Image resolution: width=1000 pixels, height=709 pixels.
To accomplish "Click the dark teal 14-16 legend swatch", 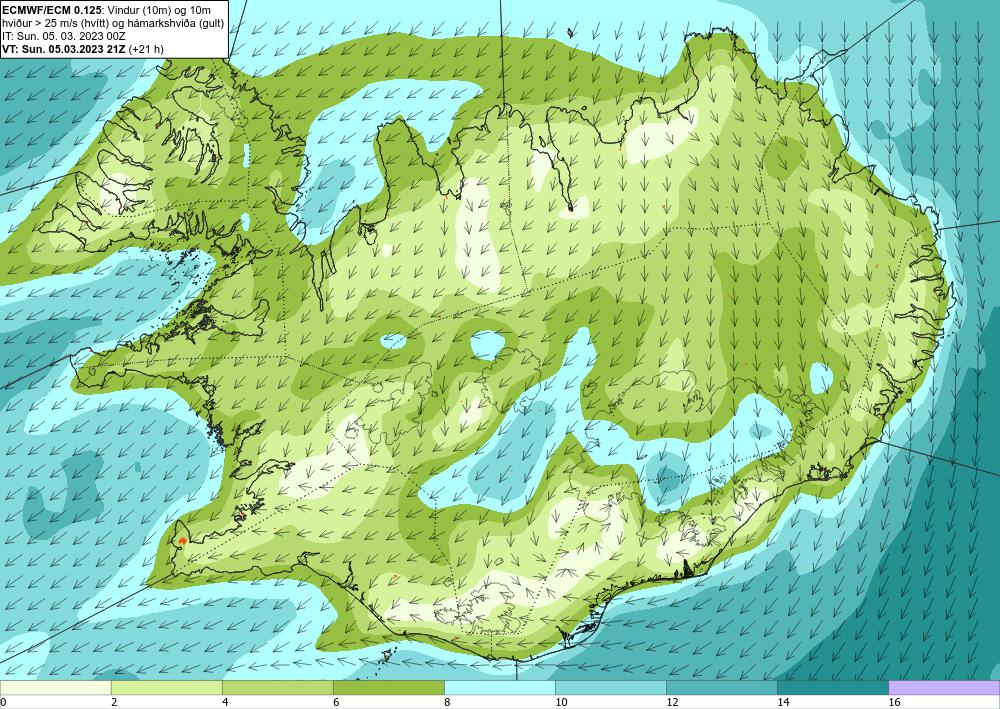I will (832, 687).
